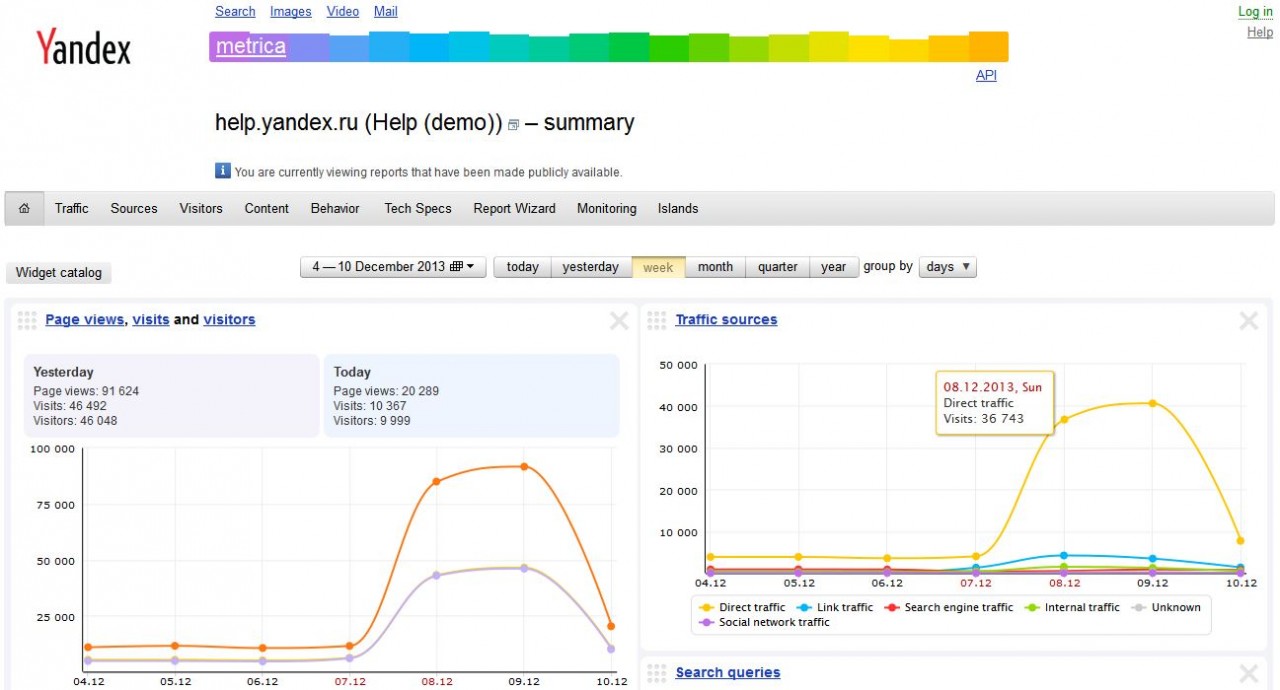The image size is (1280, 690).
Task: Follow the Video link at top
Action: coord(343,12)
